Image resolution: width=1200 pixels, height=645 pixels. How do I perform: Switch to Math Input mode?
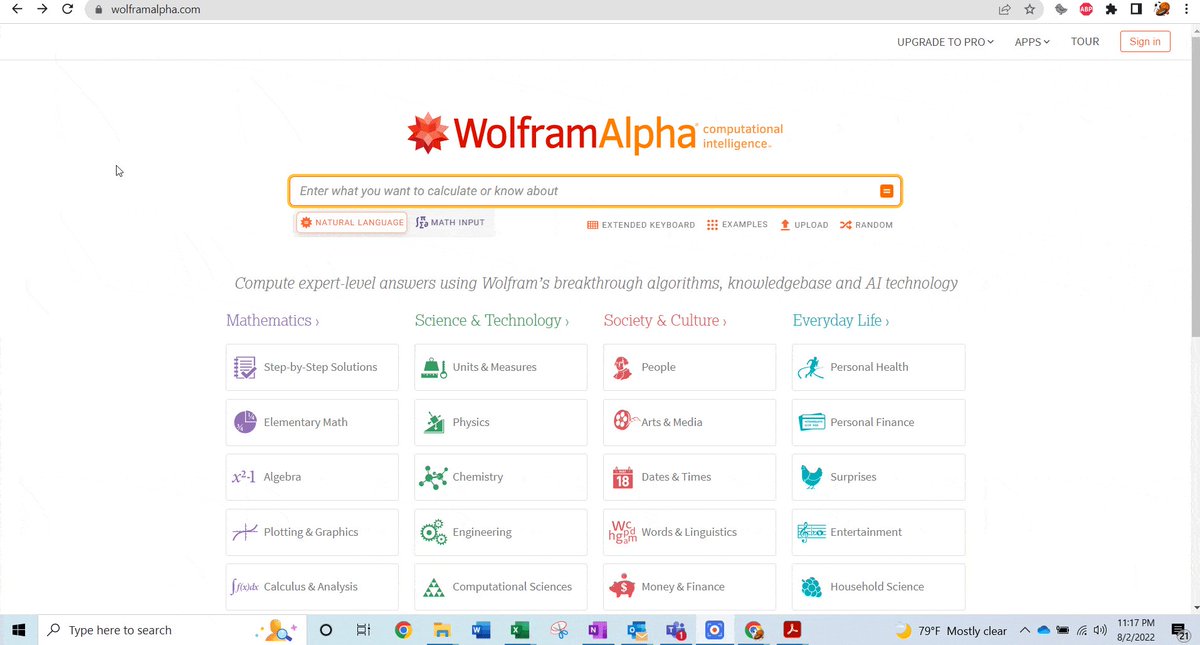coord(450,222)
